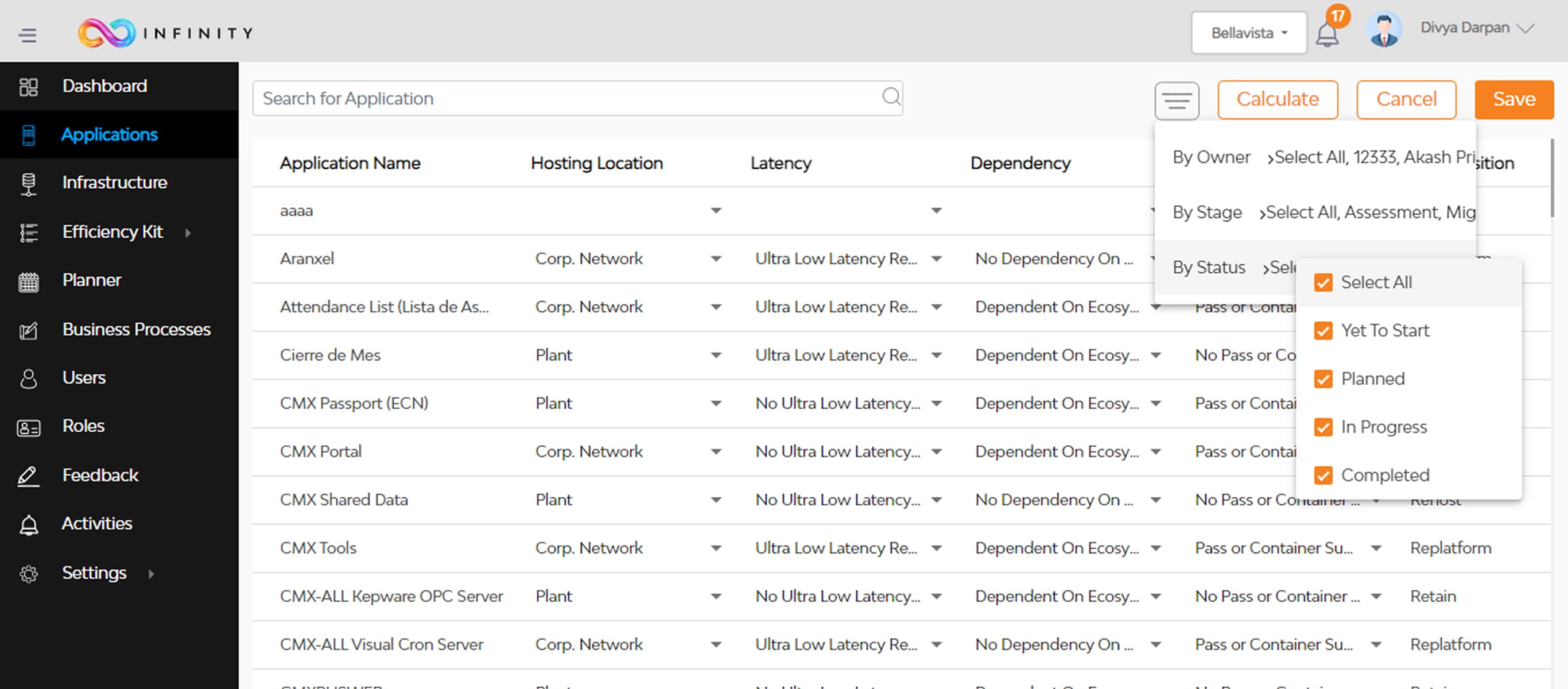Expand the Efficiency Kit submenu arrow
This screenshot has width=1568, height=689.
coord(188,233)
